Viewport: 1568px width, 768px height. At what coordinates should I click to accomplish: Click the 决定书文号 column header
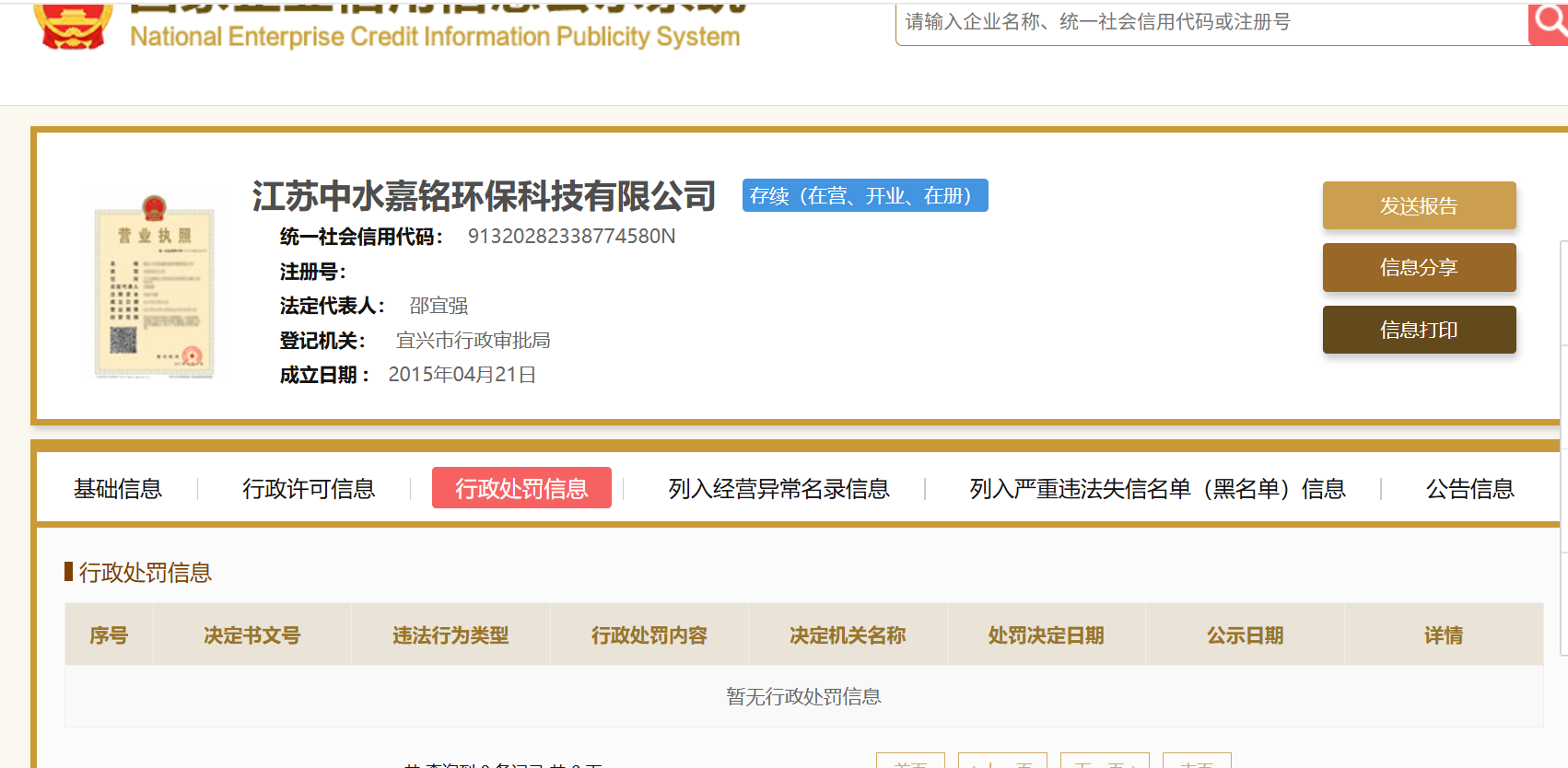(x=252, y=635)
